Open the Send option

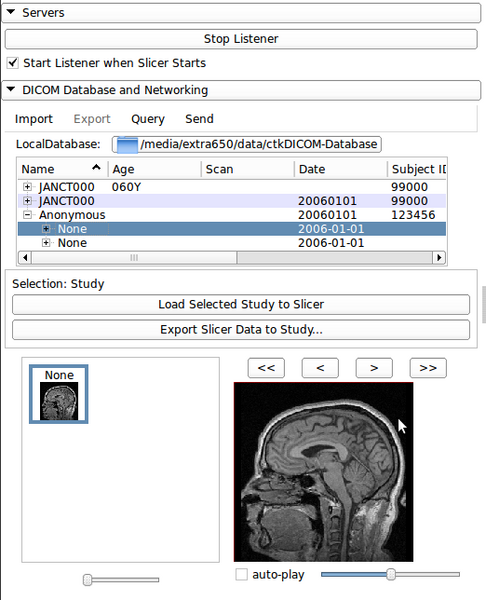pyautogui.click(x=199, y=119)
